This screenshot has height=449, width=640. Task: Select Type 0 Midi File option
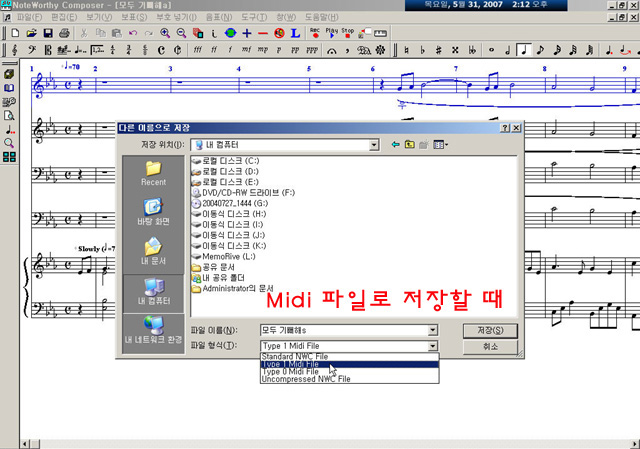pyautogui.click(x=349, y=371)
